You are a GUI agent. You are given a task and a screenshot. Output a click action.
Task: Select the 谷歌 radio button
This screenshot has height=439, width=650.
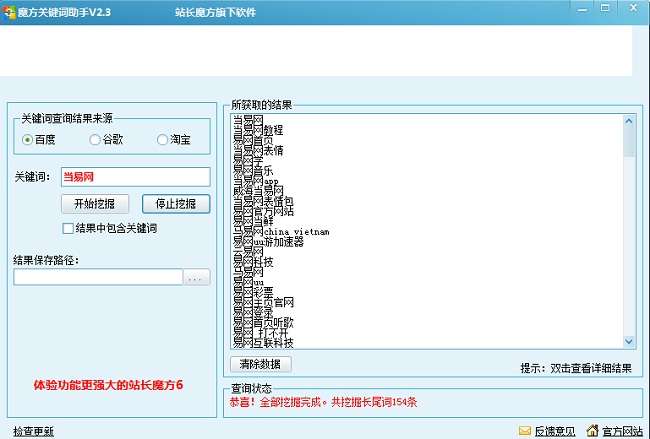[95, 140]
